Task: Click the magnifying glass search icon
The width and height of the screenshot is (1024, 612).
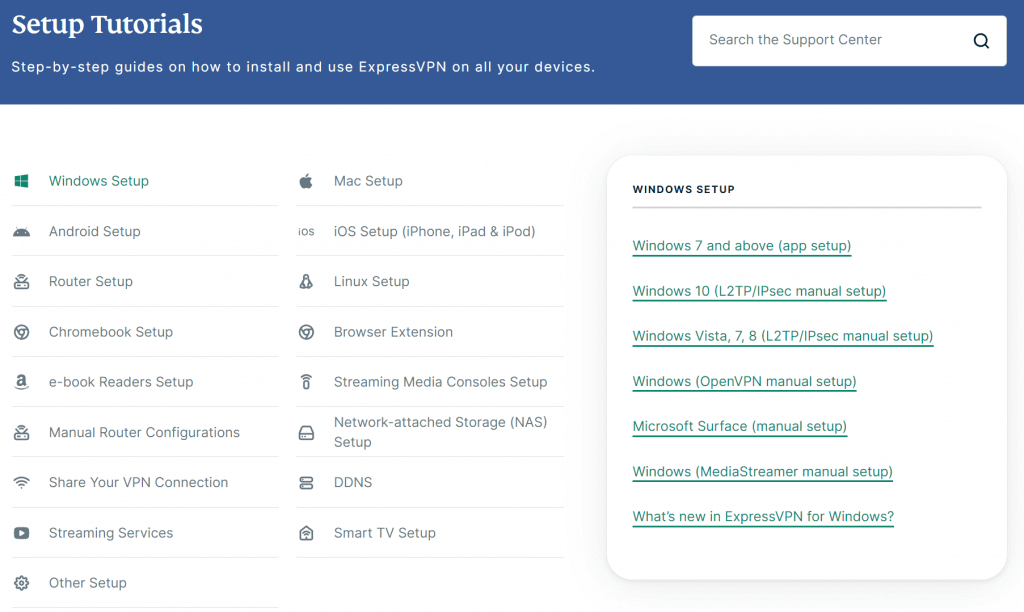Action: tap(981, 40)
